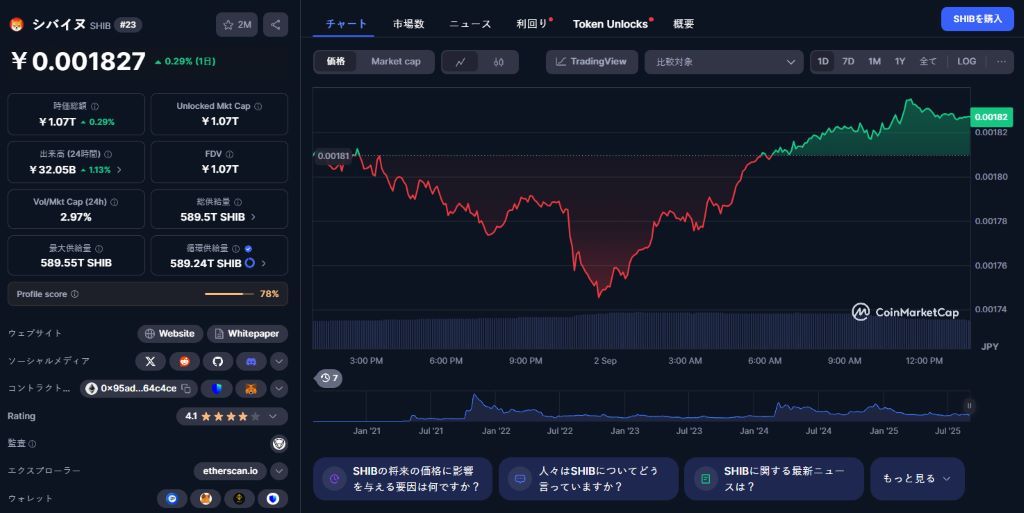Select the line chart style
The height and width of the screenshot is (513, 1024).
tap(460, 62)
